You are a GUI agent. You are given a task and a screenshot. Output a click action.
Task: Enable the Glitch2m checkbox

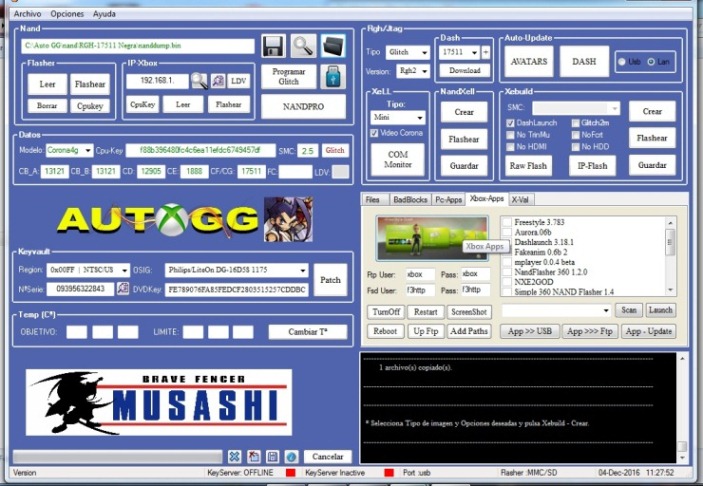[x=576, y=123]
